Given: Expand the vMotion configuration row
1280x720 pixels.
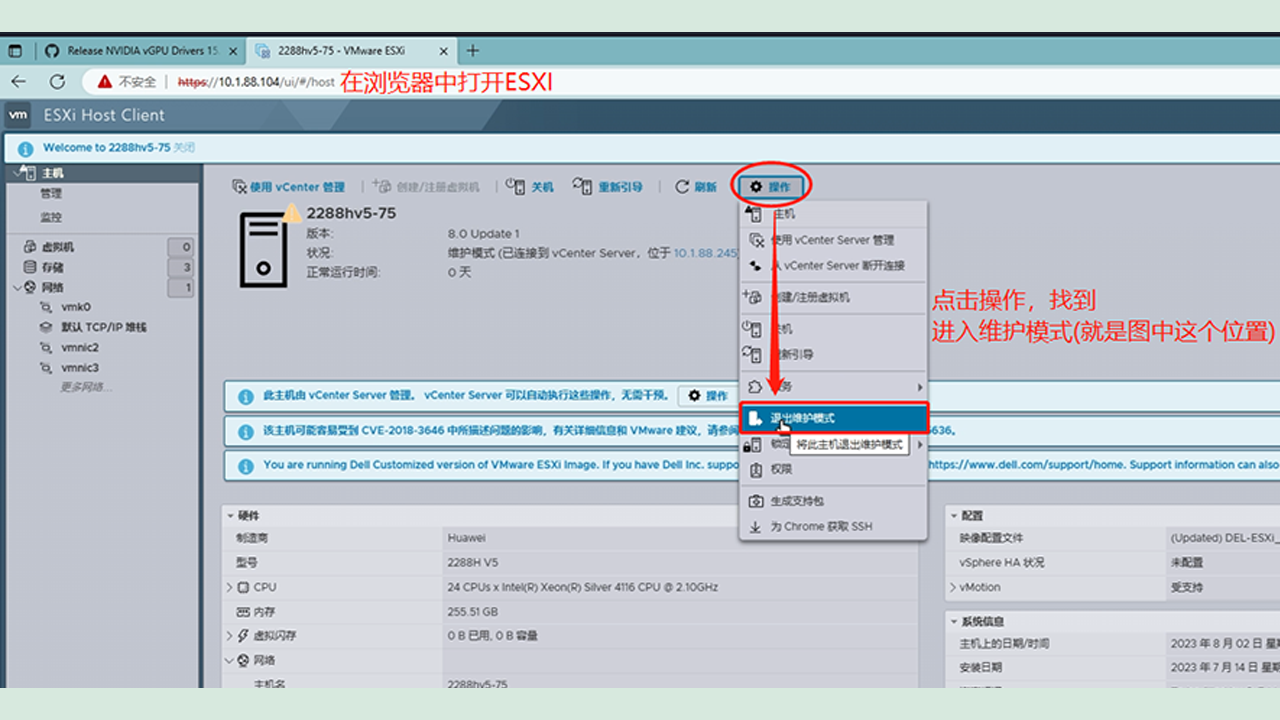Looking at the screenshot, I should click(953, 588).
